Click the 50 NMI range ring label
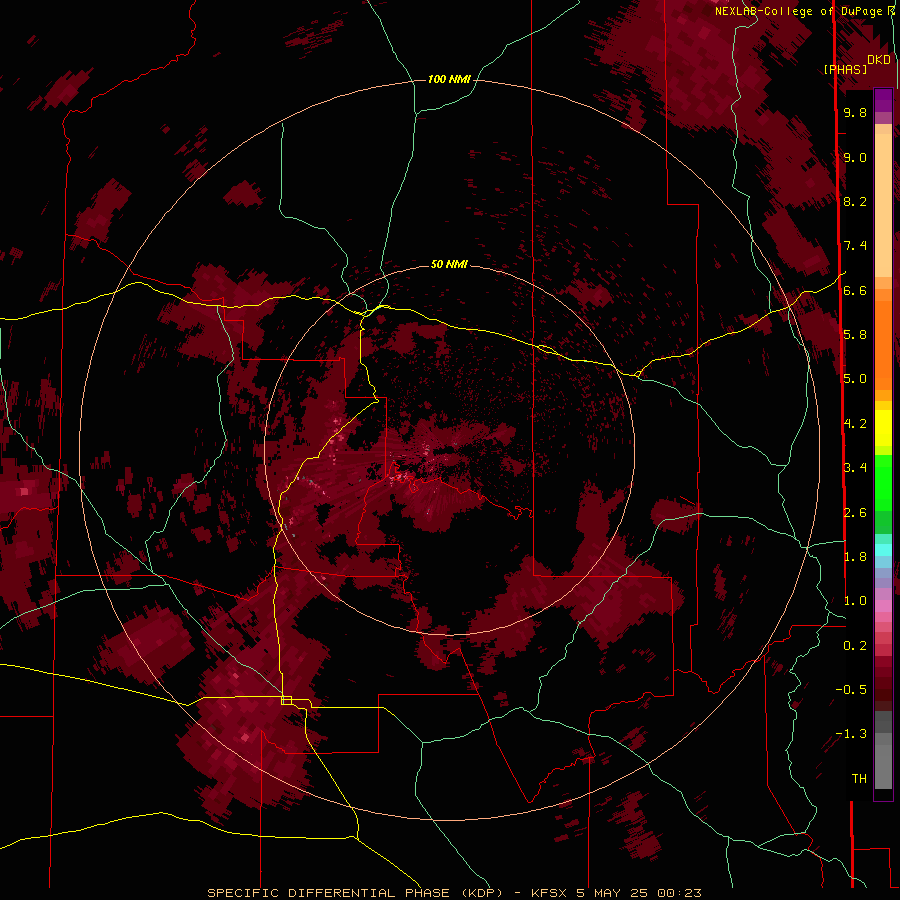The width and height of the screenshot is (900, 900). pyautogui.click(x=449, y=264)
